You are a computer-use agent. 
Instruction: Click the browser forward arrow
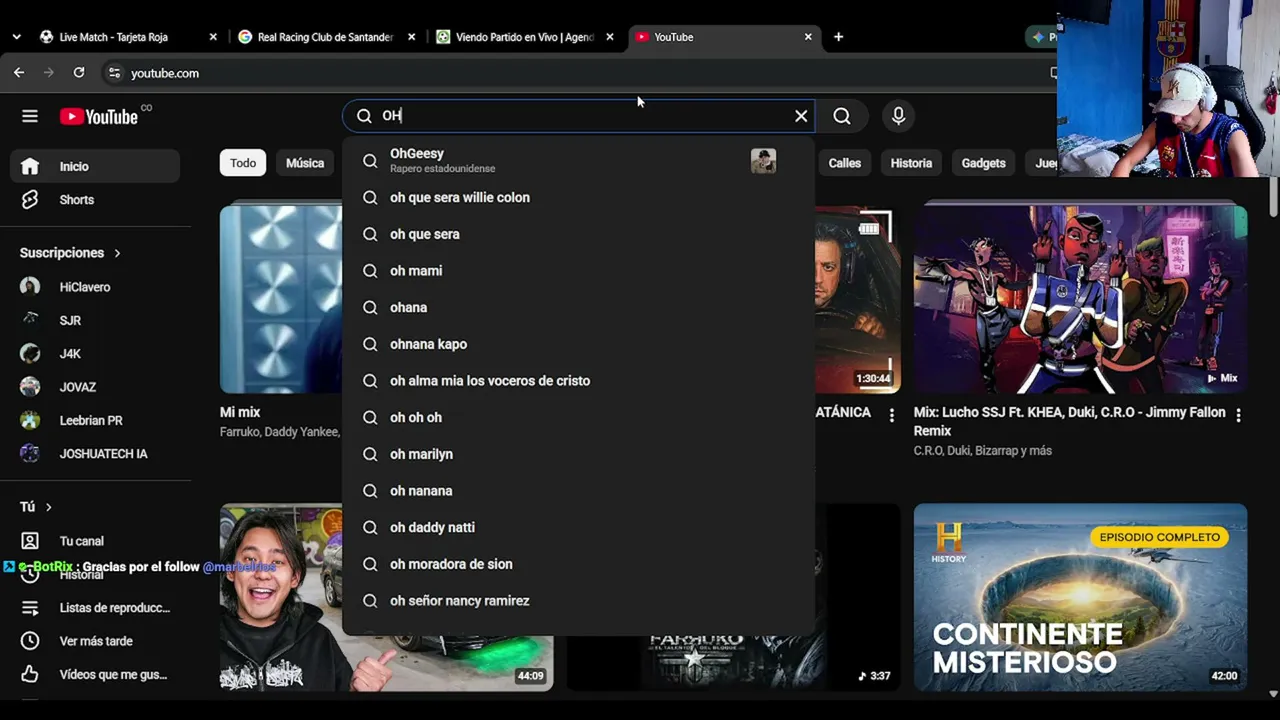(x=49, y=73)
